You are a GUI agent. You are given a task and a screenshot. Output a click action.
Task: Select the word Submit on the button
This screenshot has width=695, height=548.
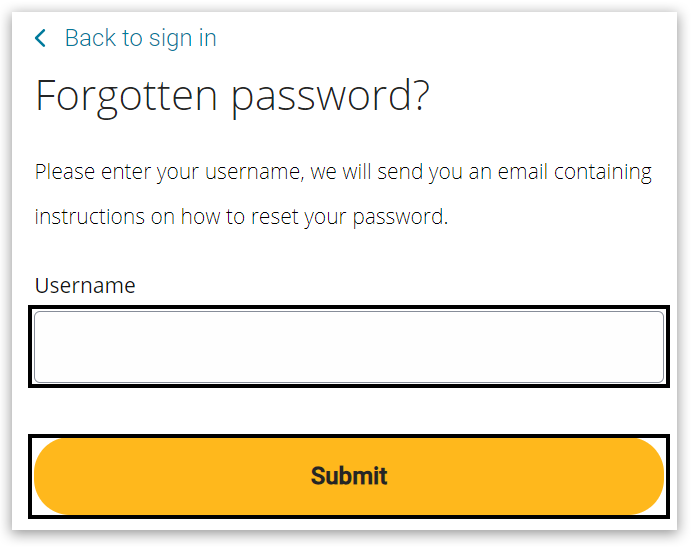coord(349,476)
